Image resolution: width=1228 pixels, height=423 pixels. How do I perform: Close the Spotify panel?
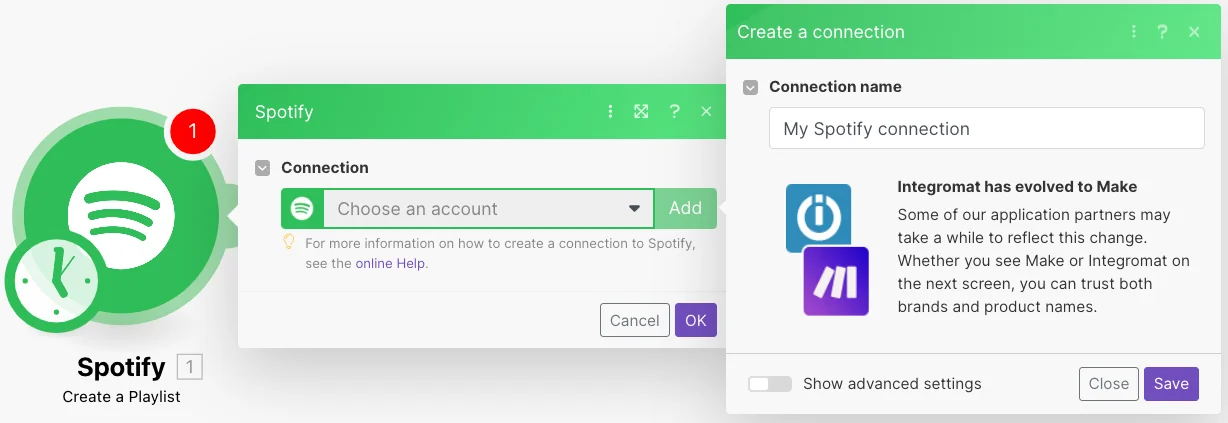706,111
